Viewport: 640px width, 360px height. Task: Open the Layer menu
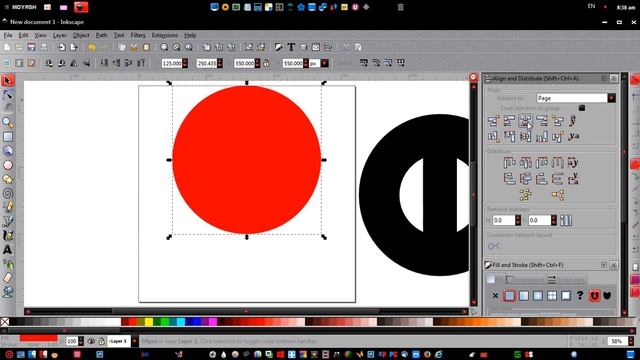[x=60, y=35]
